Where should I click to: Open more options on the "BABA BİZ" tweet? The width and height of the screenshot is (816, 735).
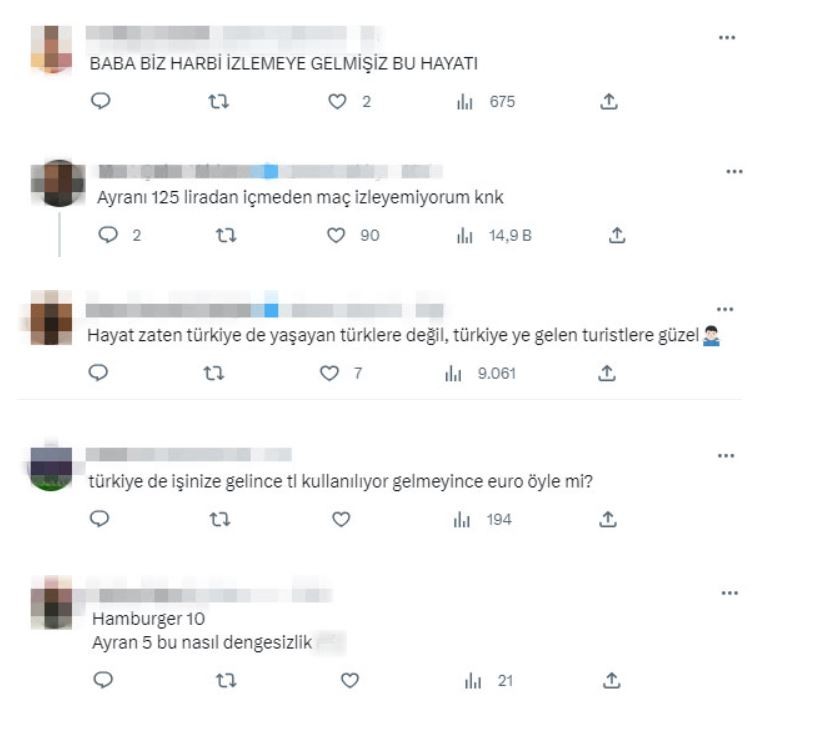coord(726,37)
